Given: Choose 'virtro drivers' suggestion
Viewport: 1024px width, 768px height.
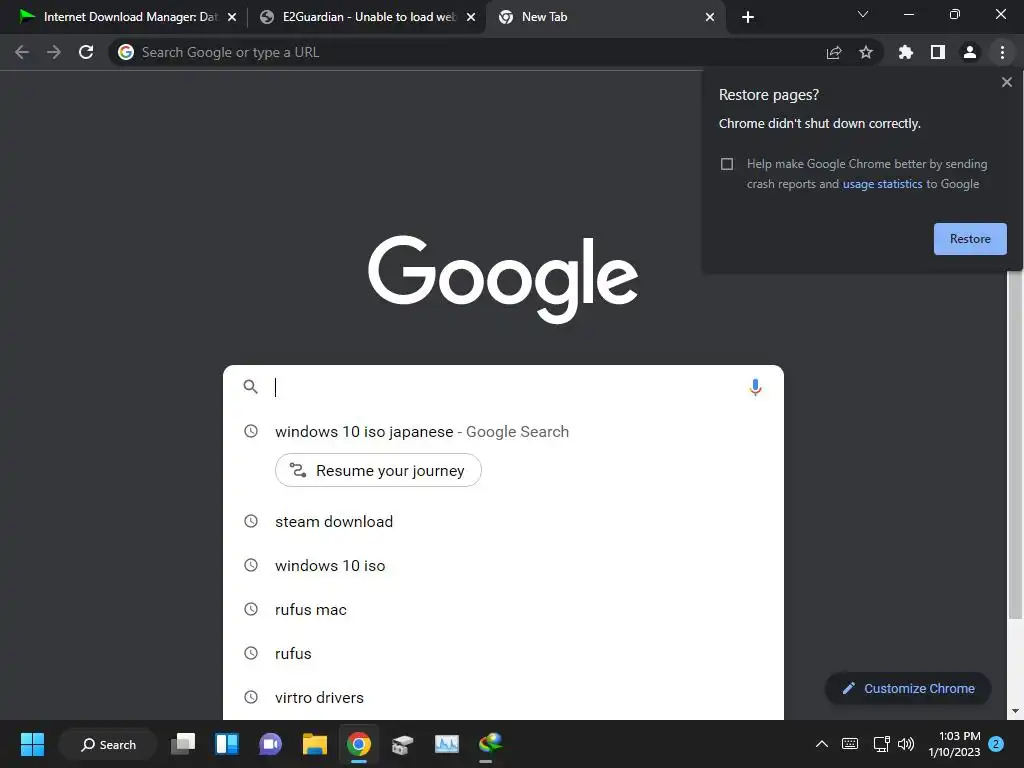Looking at the screenshot, I should coord(503,697).
